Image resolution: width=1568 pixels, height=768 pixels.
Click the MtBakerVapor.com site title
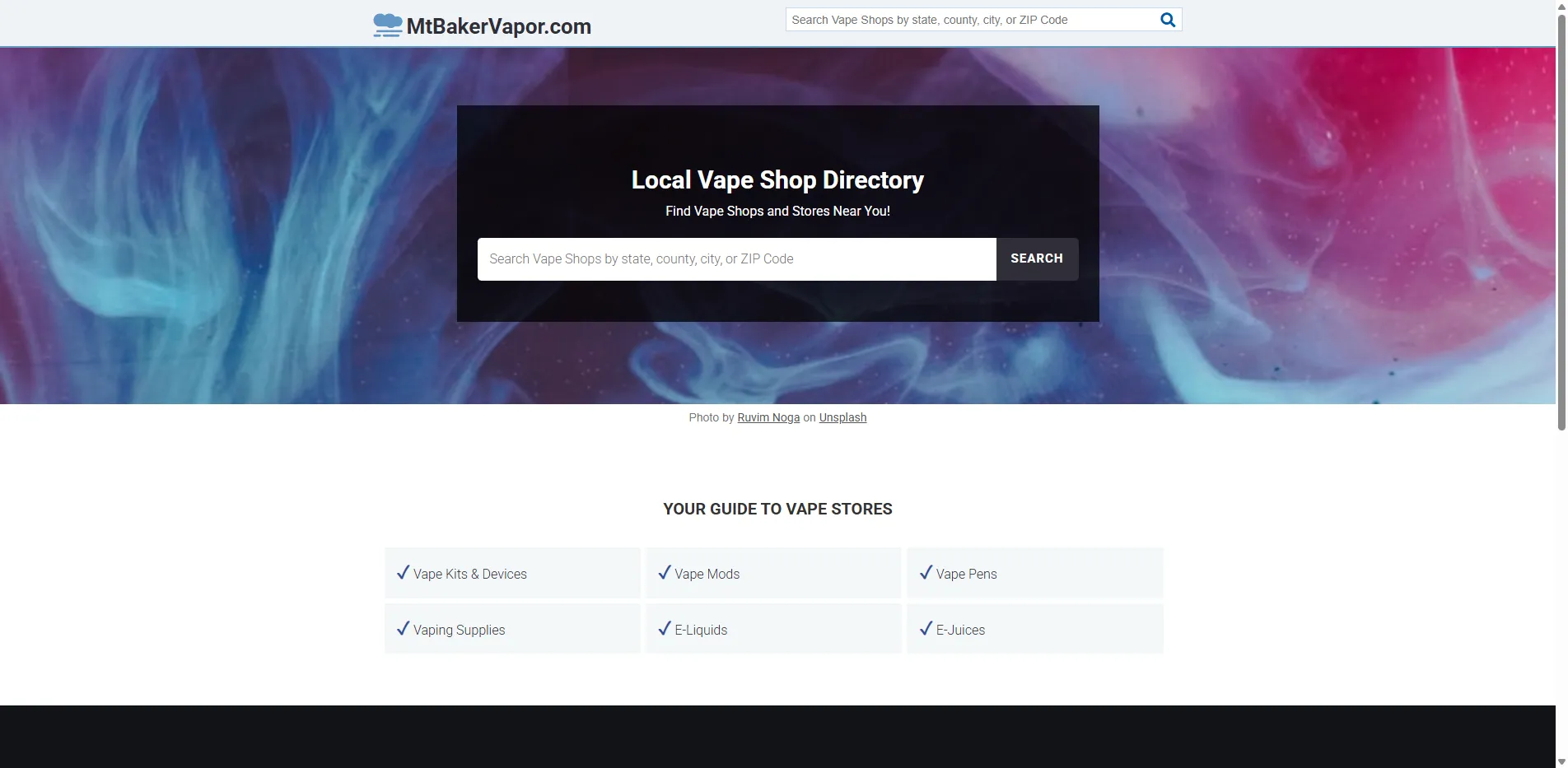coord(499,26)
